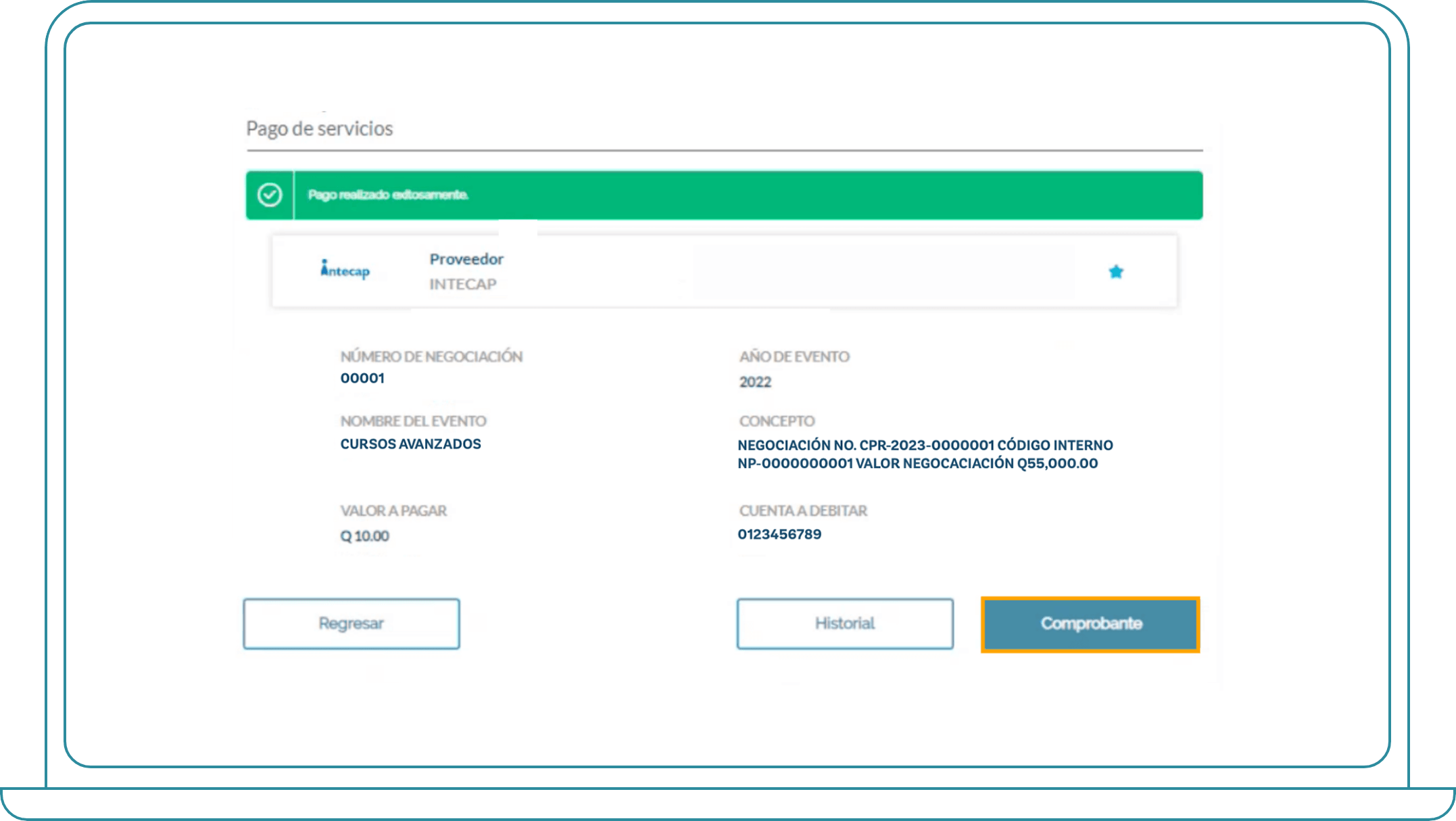Click the blue favorite star icon
Viewport: 1456px width, 821px height.
pyautogui.click(x=1115, y=272)
